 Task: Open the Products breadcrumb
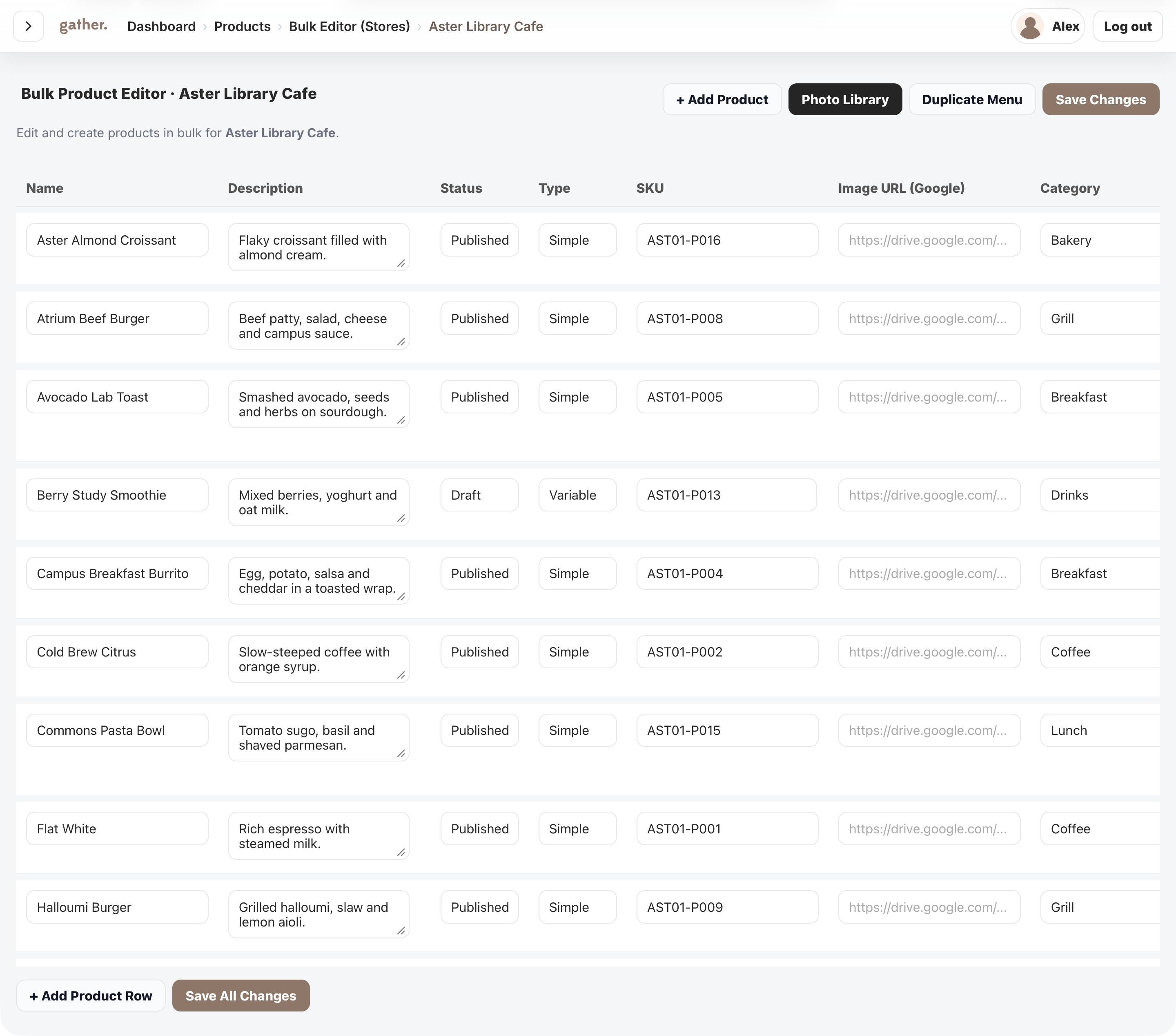242,27
